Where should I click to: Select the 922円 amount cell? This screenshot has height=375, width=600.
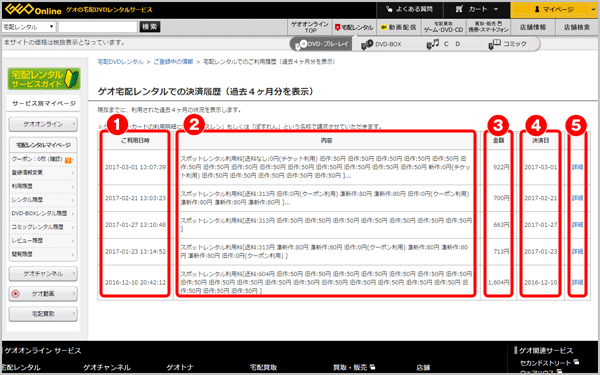[501, 167]
